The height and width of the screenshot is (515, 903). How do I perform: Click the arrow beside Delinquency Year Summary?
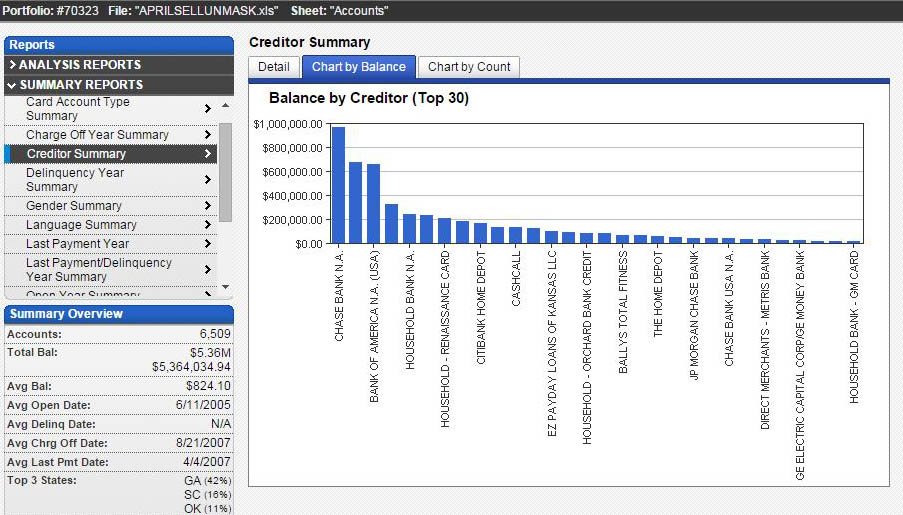207,180
